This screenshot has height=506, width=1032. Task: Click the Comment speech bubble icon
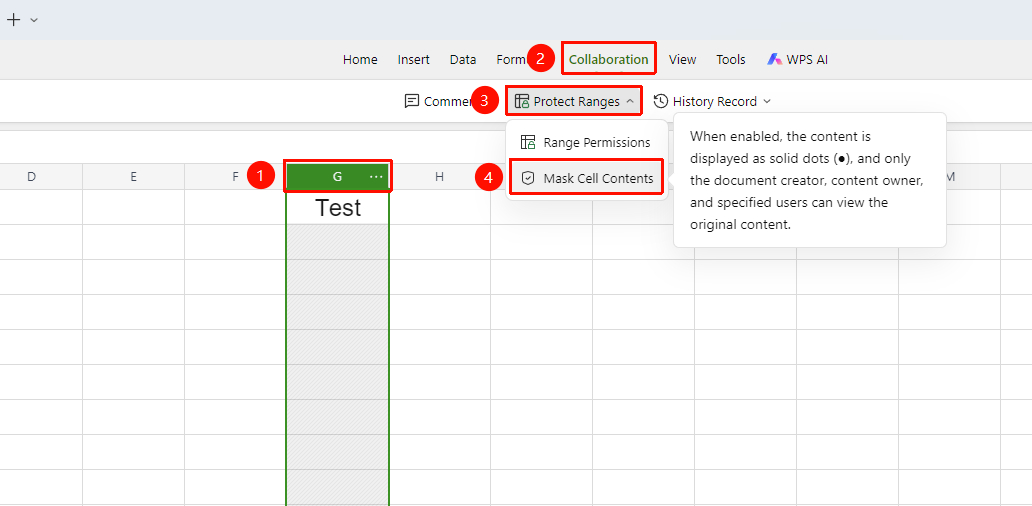[412, 101]
